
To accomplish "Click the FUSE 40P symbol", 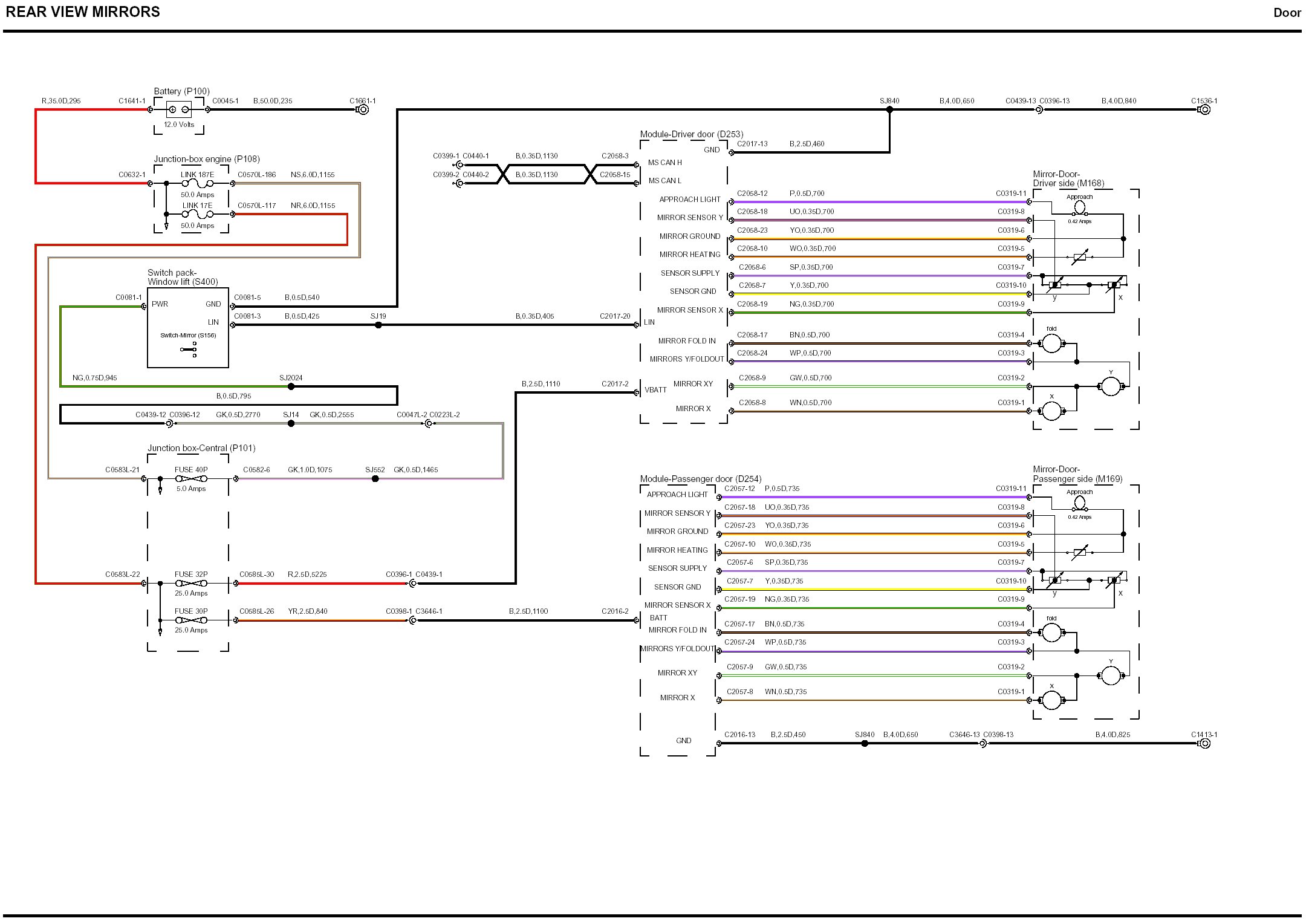I will coord(191,479).
